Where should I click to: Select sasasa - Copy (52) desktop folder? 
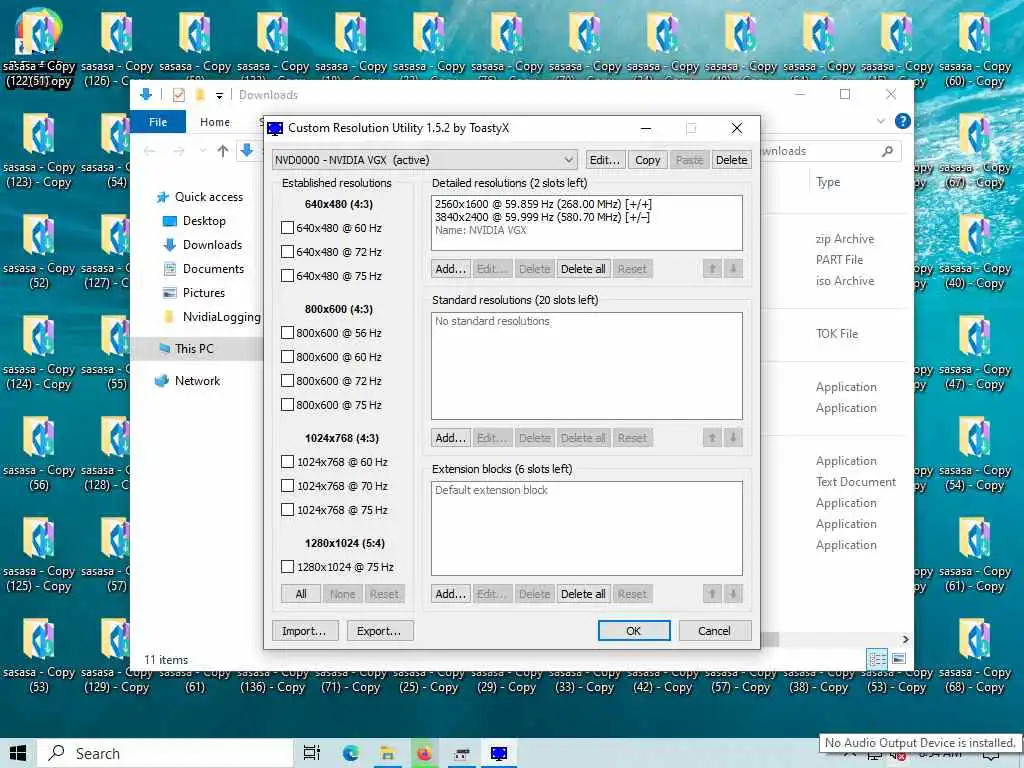click(x=39, y=252)
